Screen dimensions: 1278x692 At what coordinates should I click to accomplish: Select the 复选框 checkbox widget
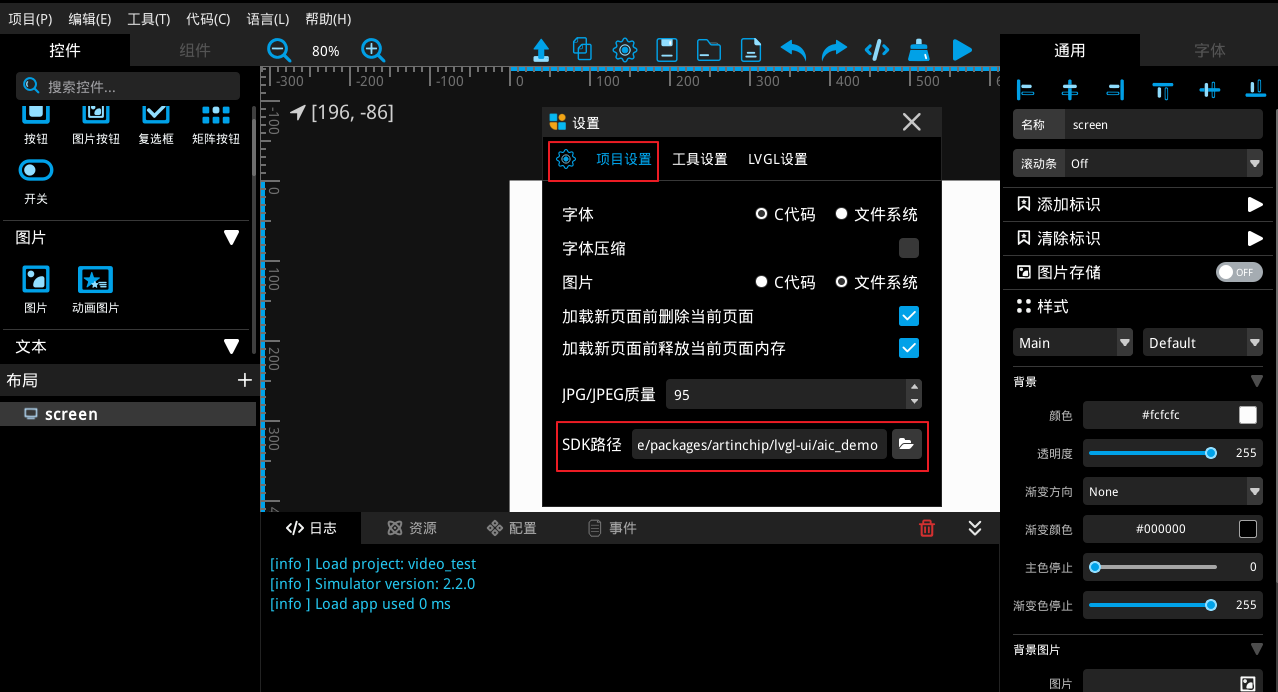point(156,125)
